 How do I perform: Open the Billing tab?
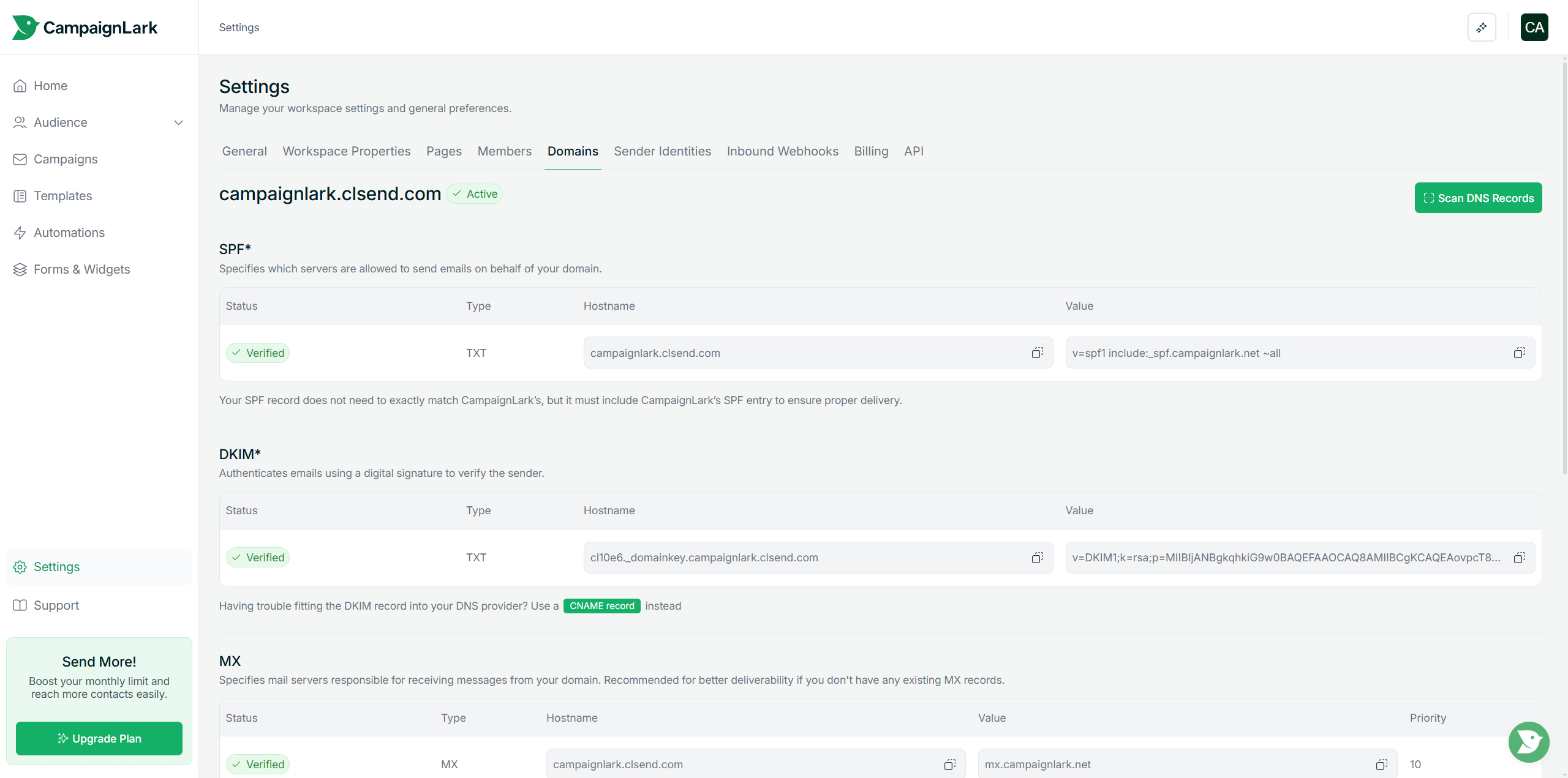click(871, 151)
